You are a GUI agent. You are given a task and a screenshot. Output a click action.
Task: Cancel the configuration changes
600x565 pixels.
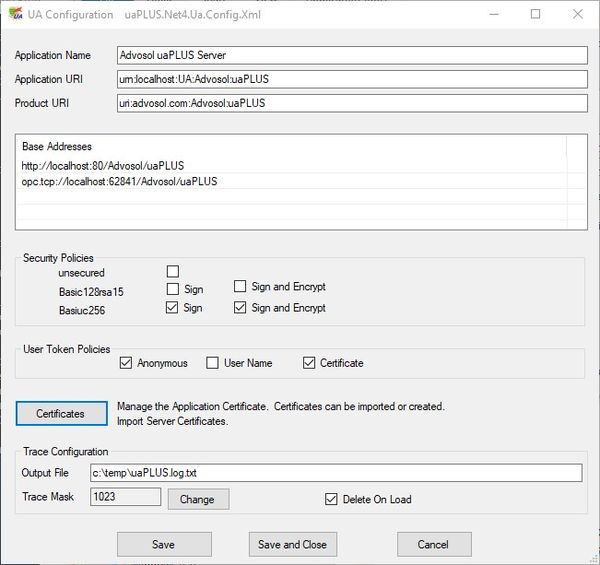coord(433,544)
